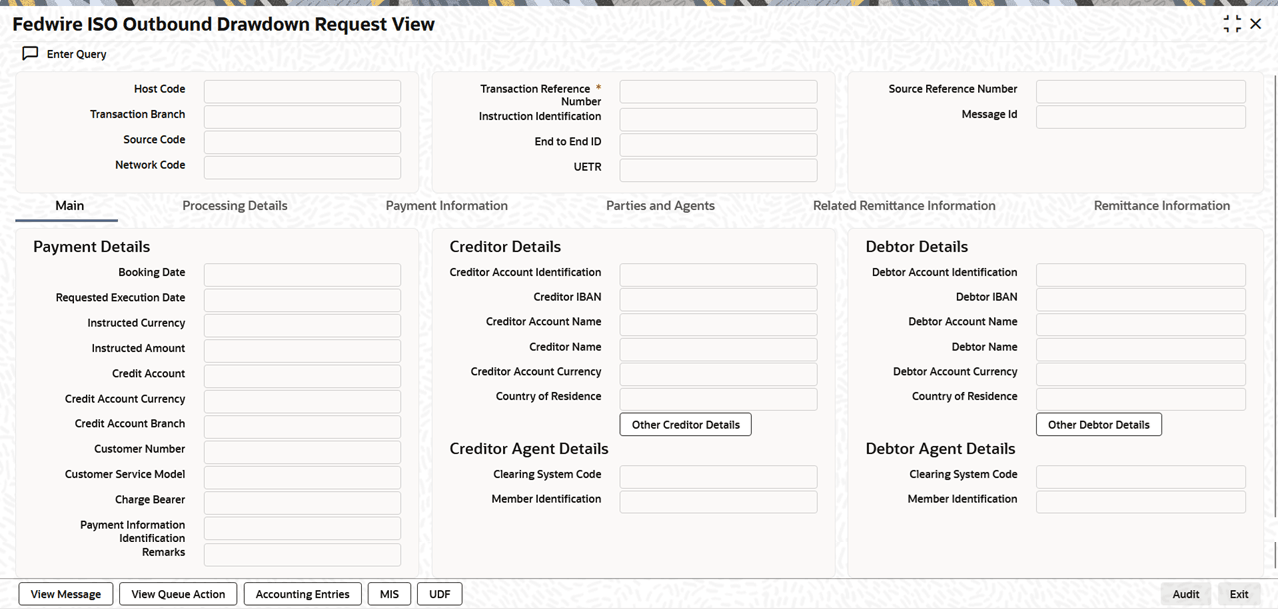1278x609 pixels.
Task: Select the Source Code input
Action: [302, 142]
